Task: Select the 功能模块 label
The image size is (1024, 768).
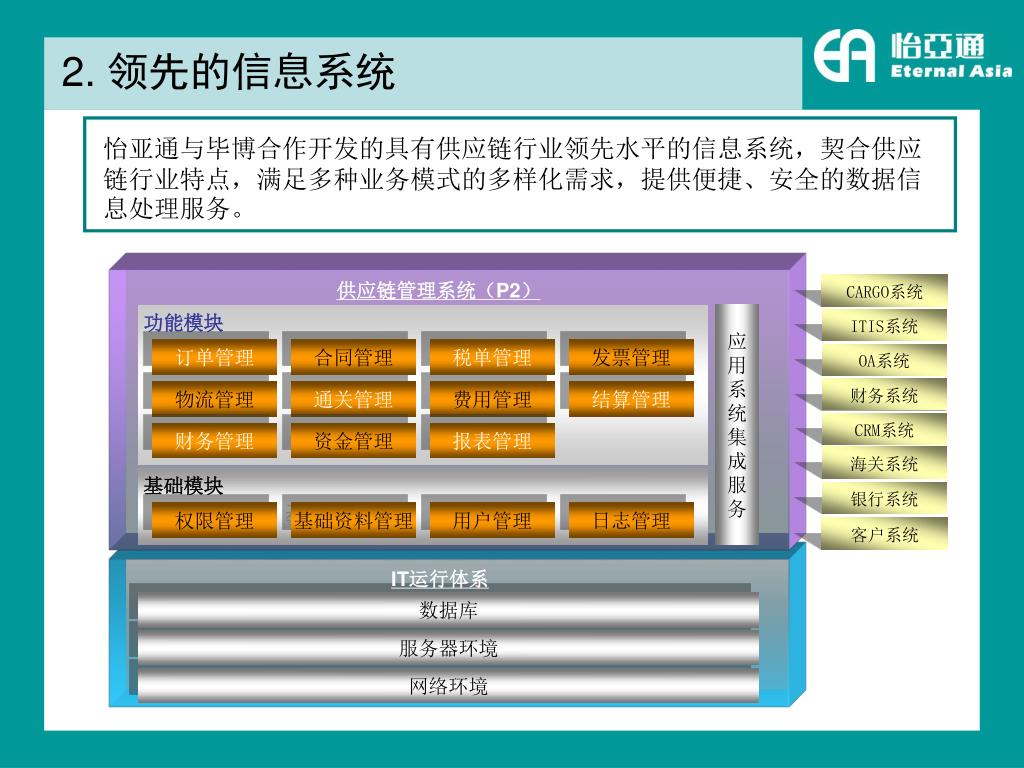Action: pos(184,323)
